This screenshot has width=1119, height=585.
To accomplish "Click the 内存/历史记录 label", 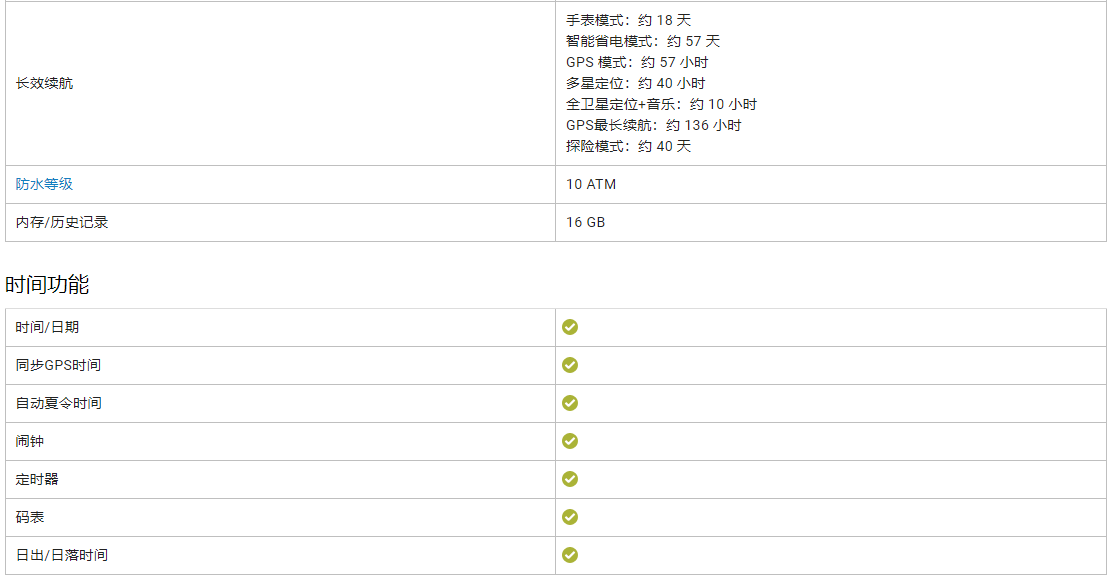I will coord(62,222).
